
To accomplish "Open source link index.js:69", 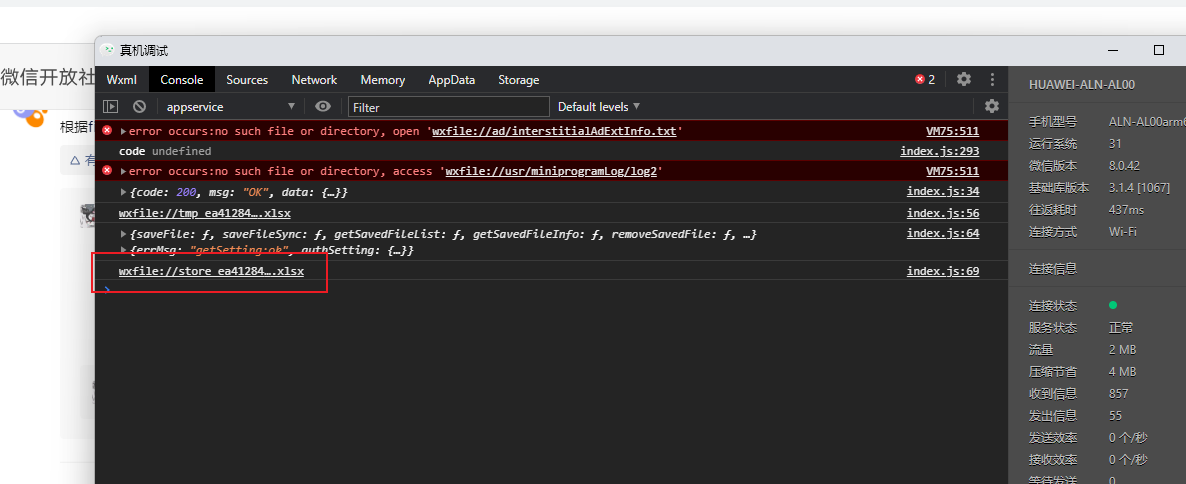I will coord(943,271).
